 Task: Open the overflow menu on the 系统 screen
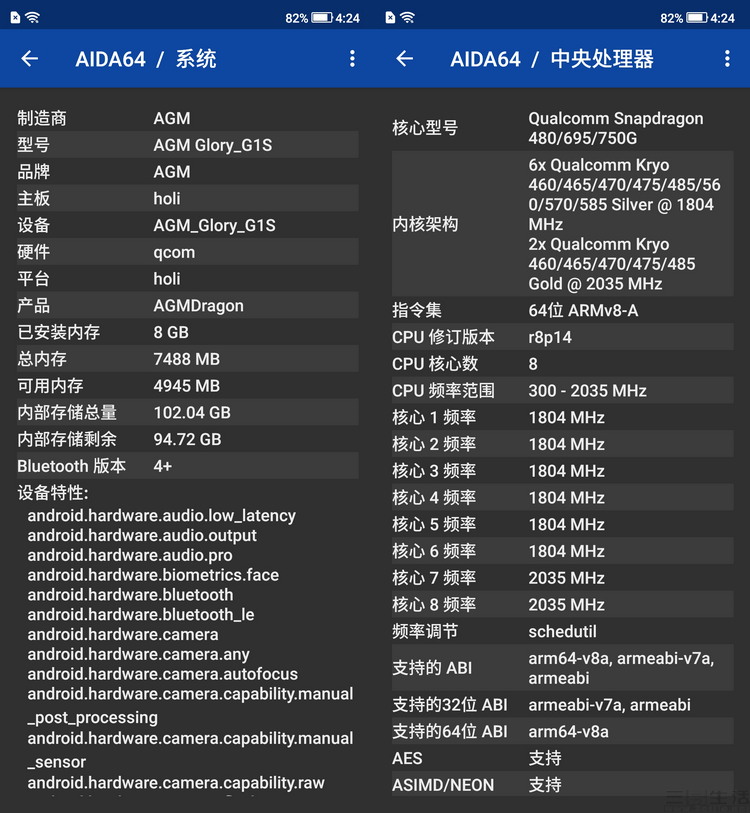[353, 59]
